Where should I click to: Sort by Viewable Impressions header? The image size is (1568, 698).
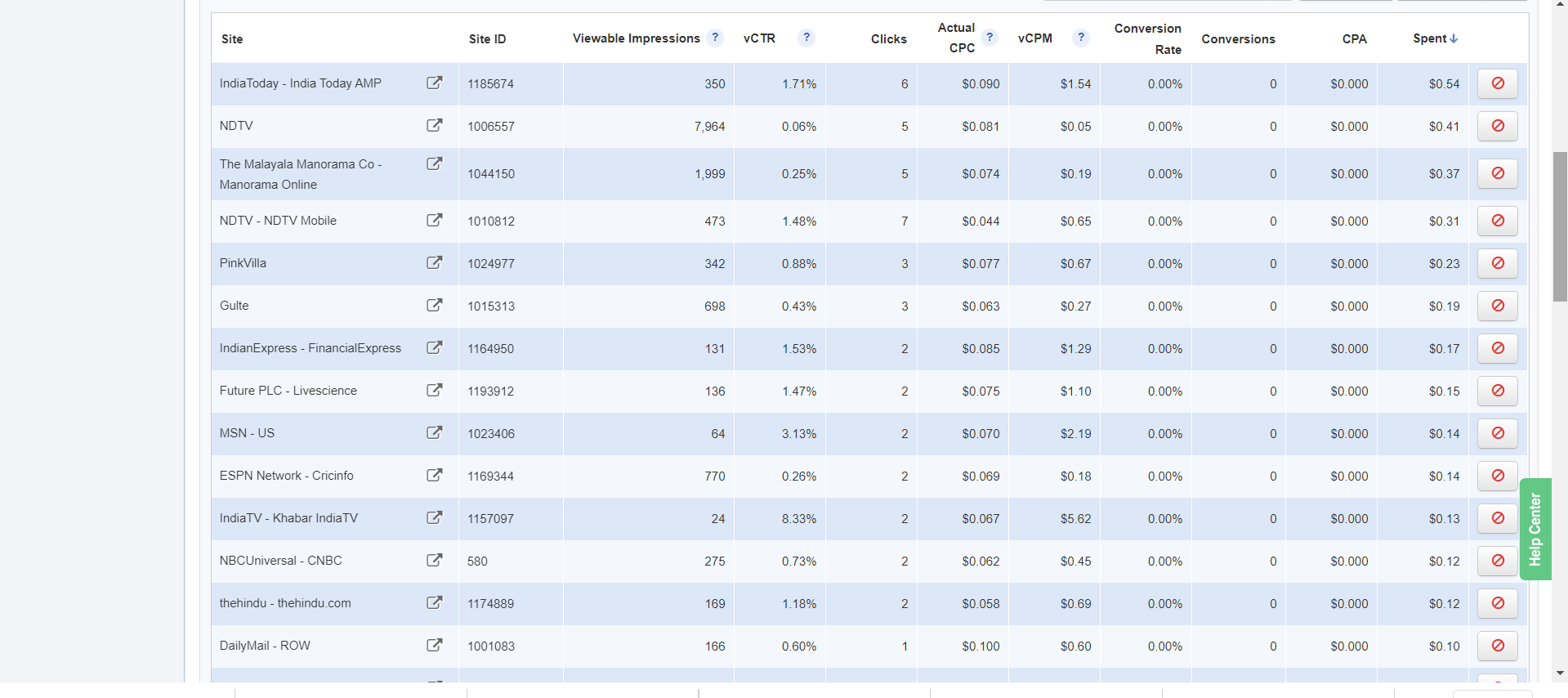[636, 38]
